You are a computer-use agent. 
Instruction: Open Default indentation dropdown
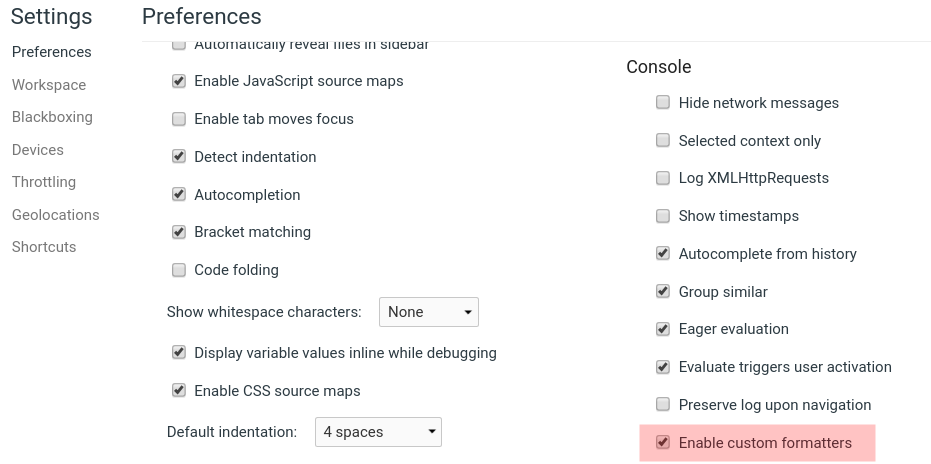[379, 432]
